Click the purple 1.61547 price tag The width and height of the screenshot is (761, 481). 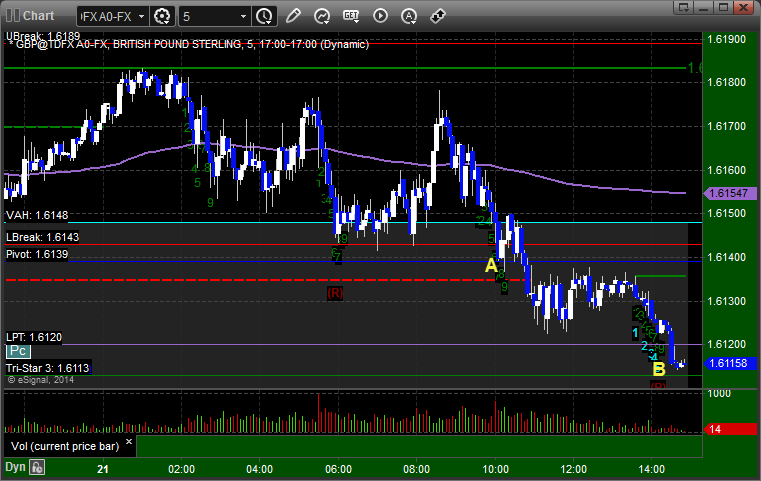pyautogui.click(x=730, y=193)
